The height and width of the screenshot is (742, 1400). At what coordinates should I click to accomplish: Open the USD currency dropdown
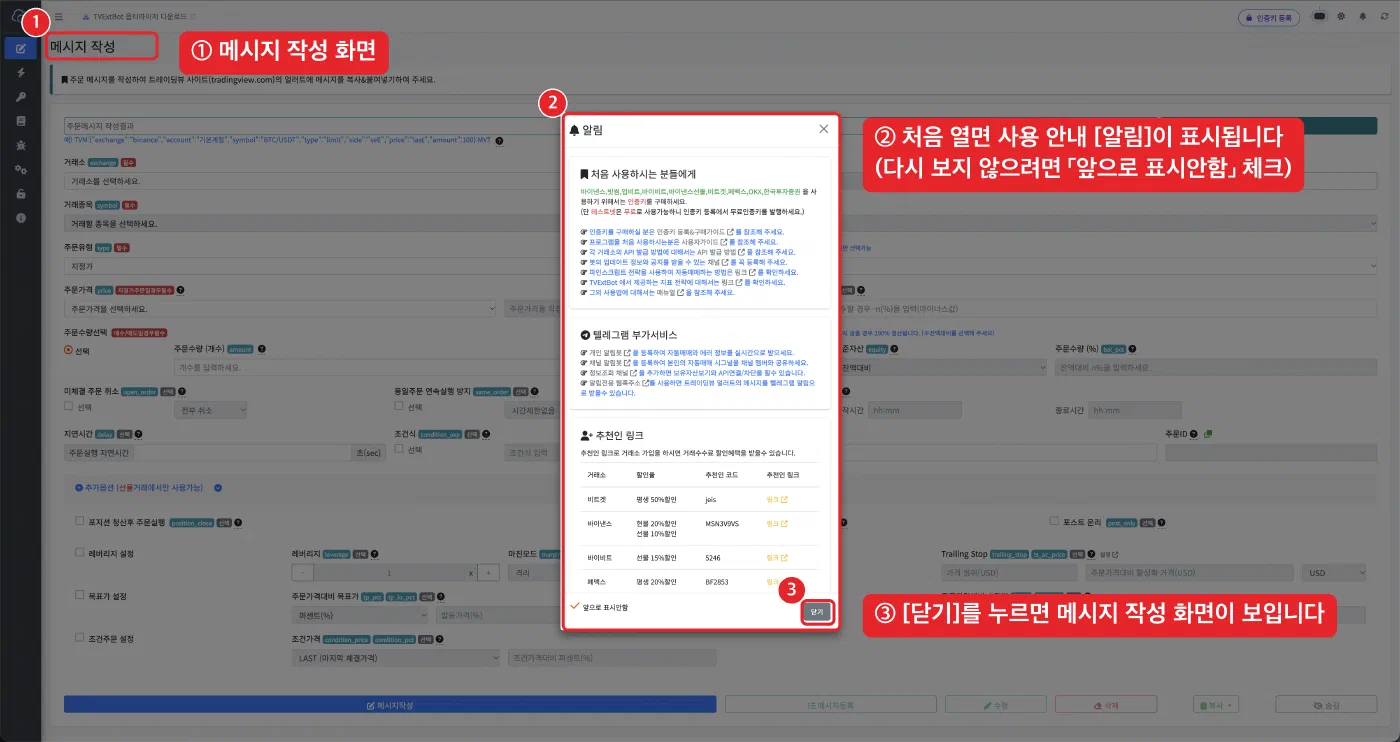pyautogui.click(x=1333, y=573)
